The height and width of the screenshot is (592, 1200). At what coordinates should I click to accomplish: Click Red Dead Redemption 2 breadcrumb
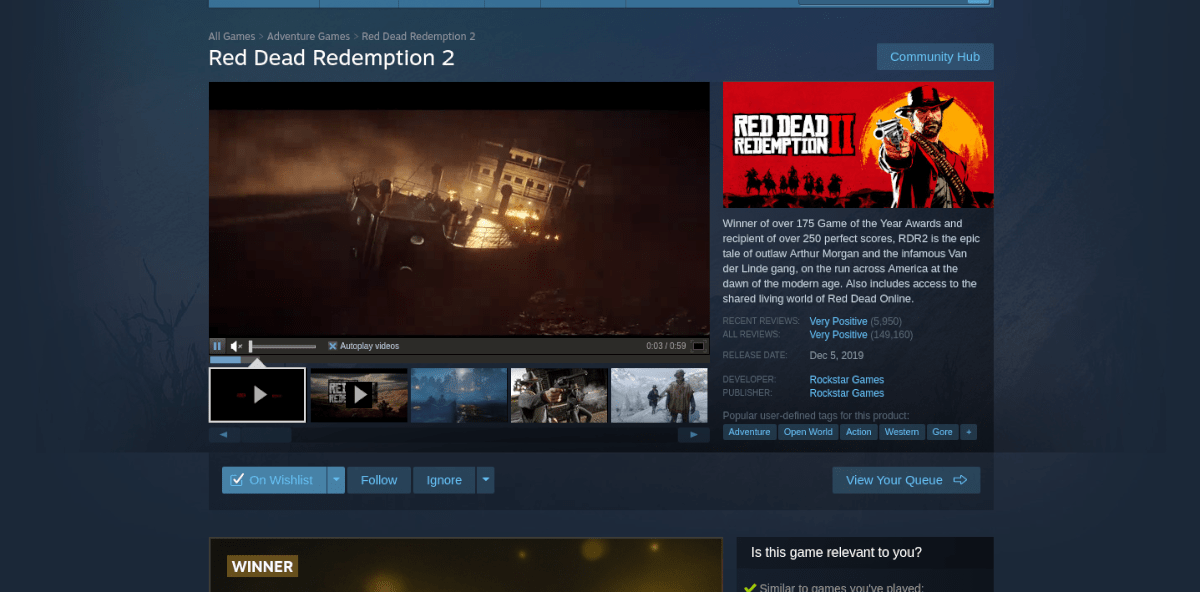[419, 36]
